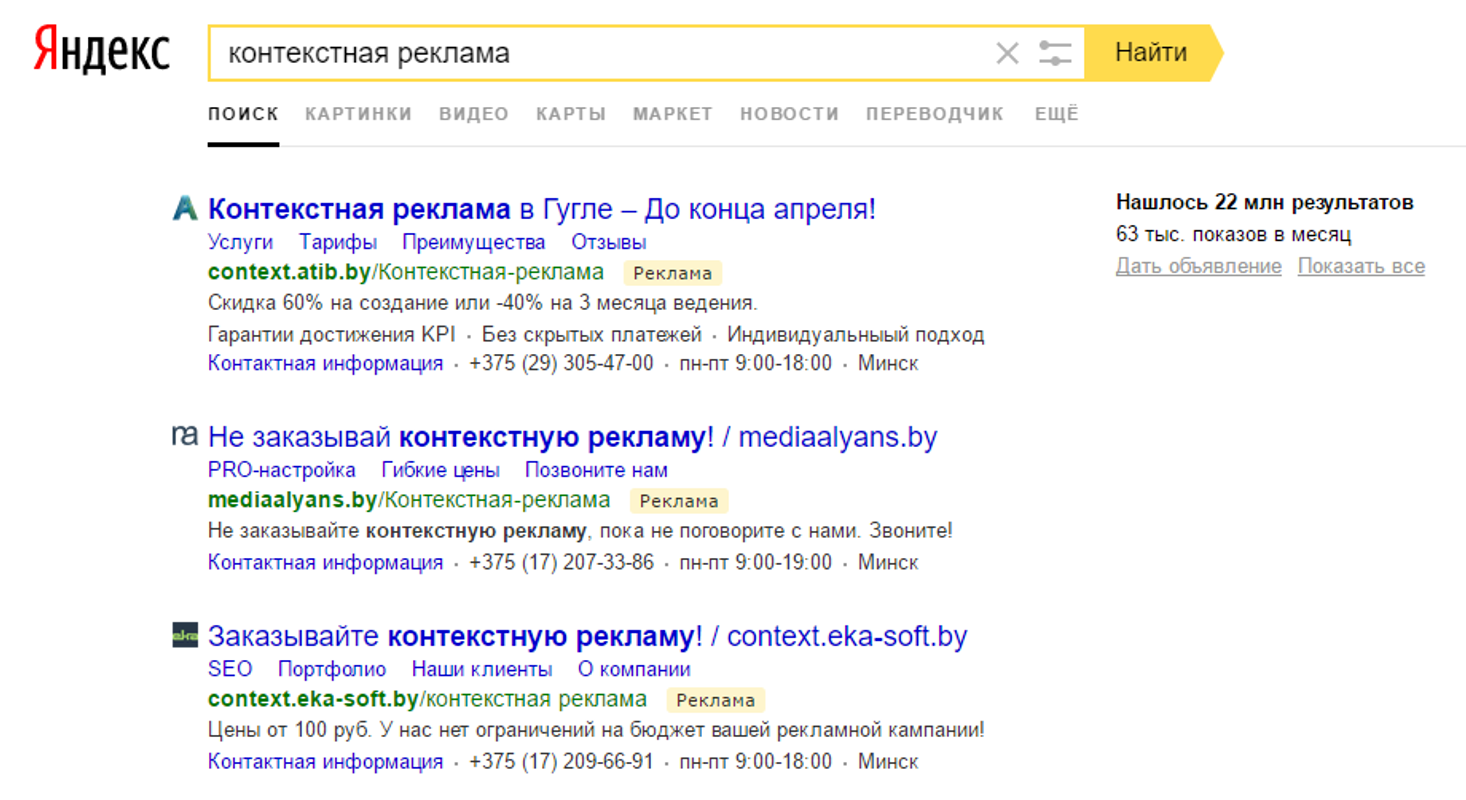
Task: Click the mediaalyans favicon beside the second ad
Action: 186,435
